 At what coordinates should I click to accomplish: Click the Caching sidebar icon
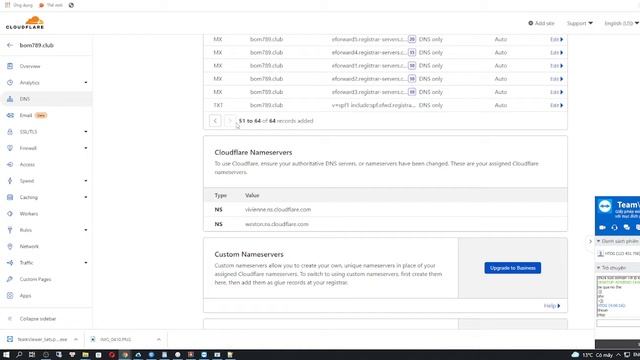pyautogui.click(x=10, y=197)
